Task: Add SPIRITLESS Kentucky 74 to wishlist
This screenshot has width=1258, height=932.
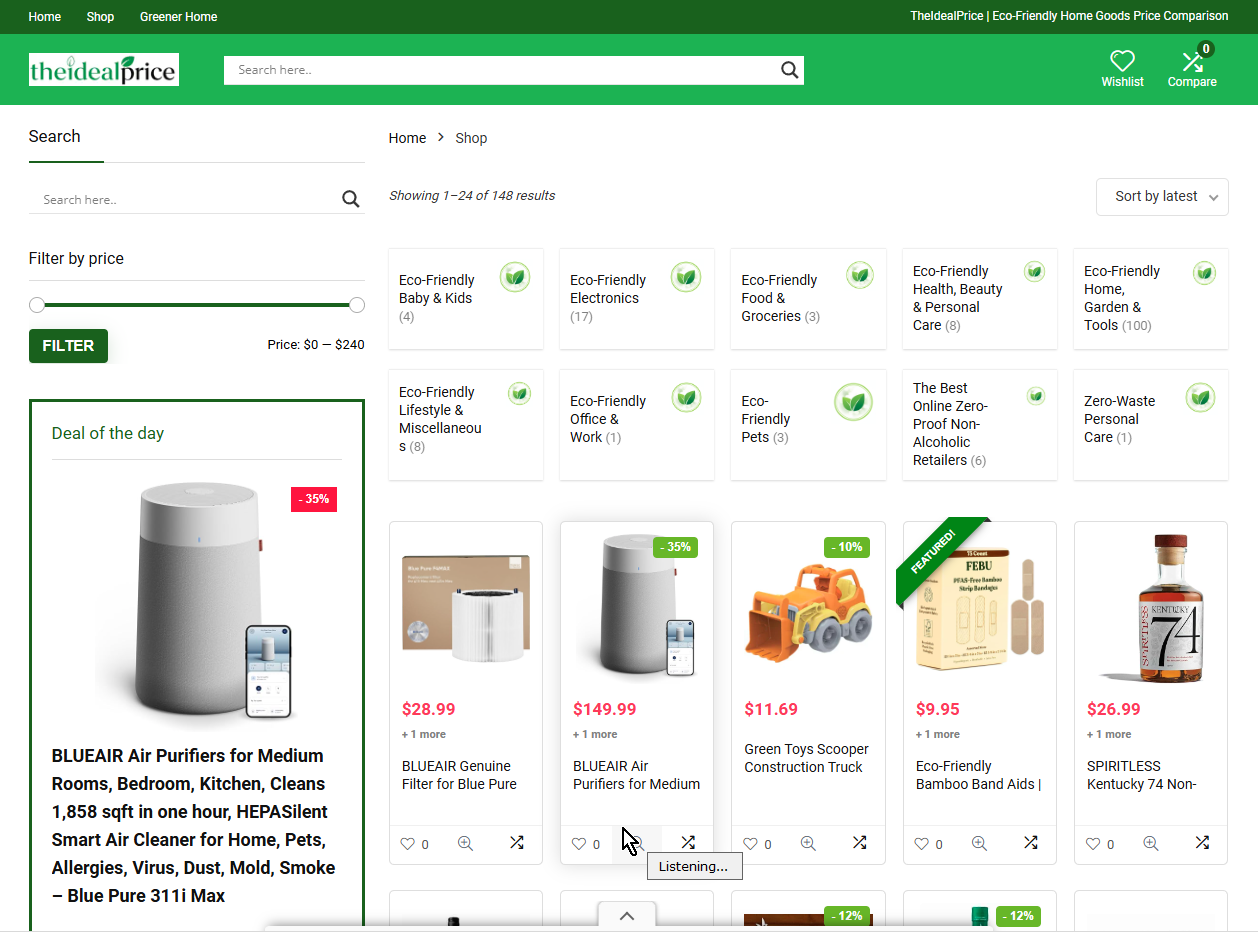Action: coord(1093,844)
